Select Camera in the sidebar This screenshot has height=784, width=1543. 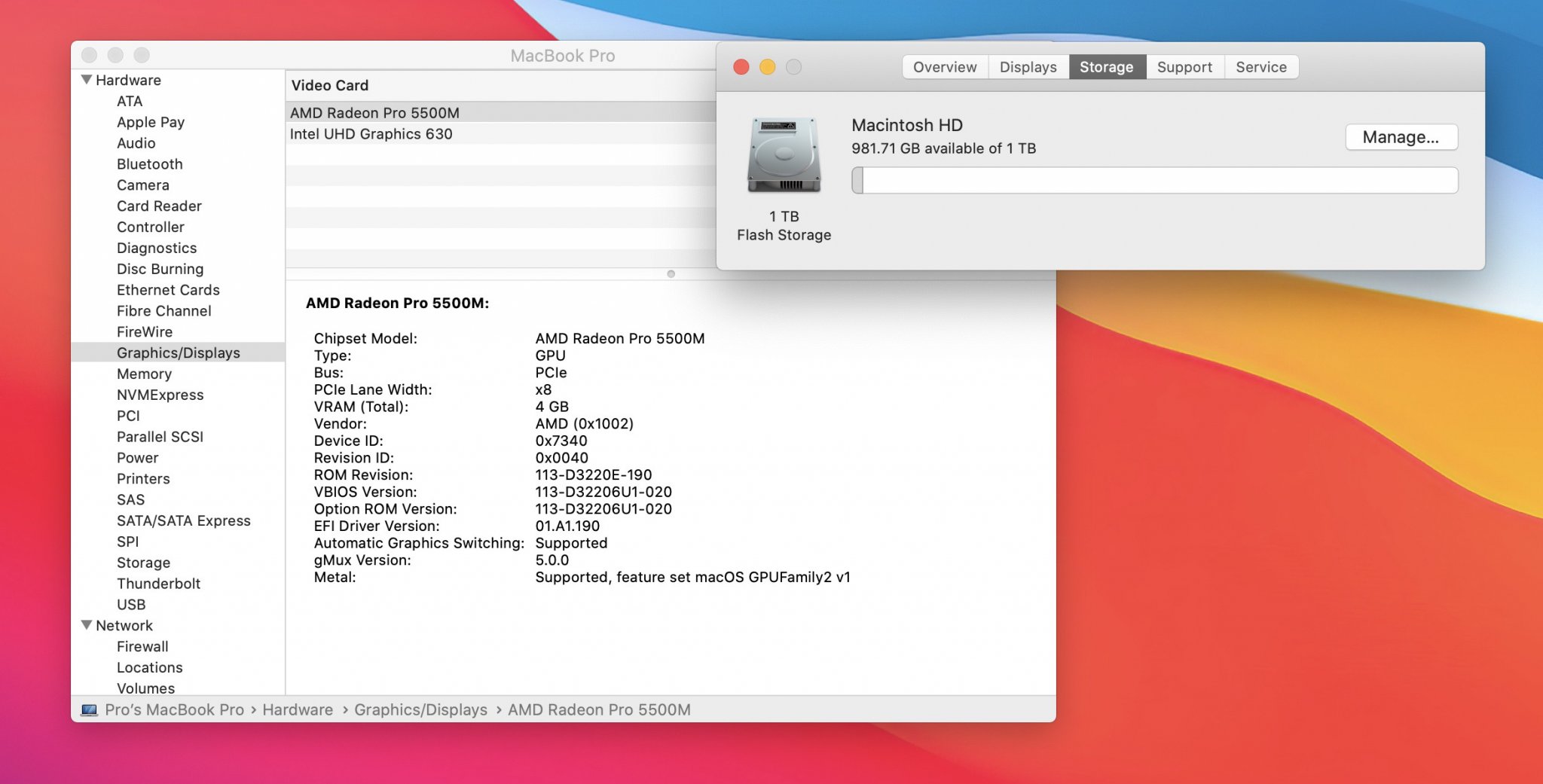click(x=143, y=185)
